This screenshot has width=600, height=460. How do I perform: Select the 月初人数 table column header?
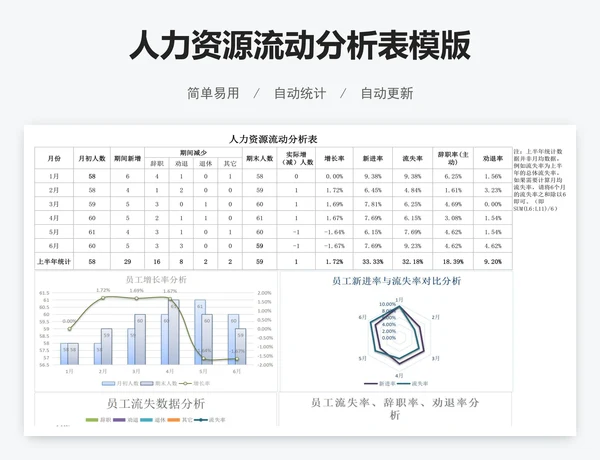click(x=92, y=158)
